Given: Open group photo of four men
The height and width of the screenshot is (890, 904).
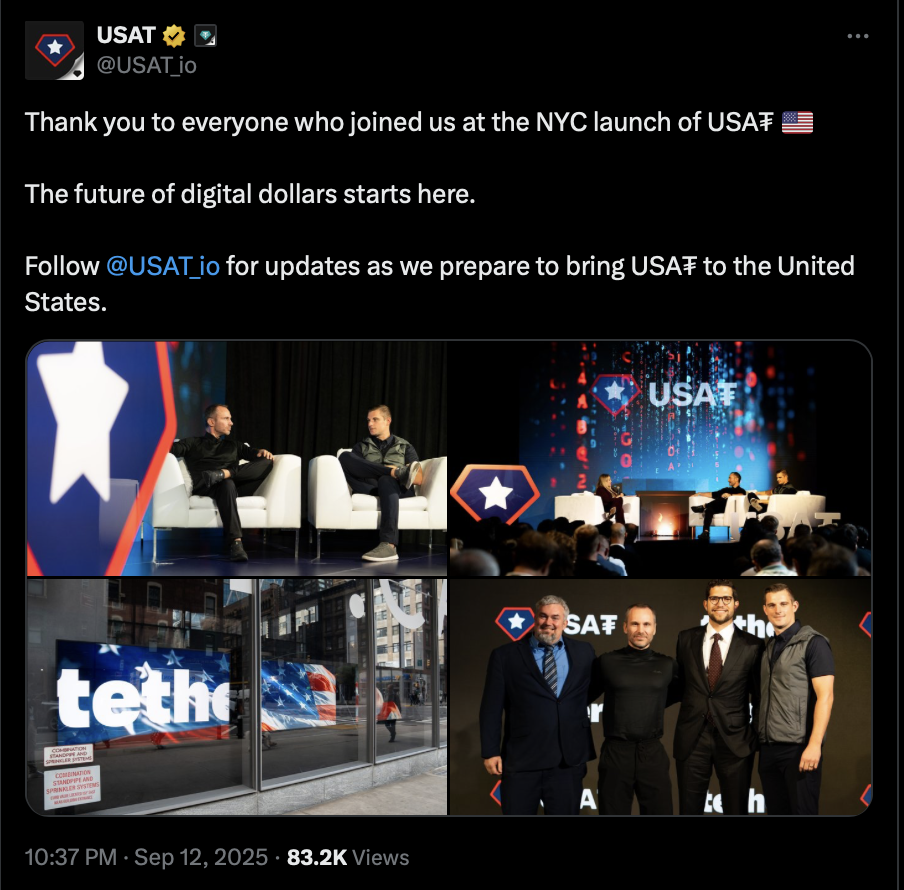Looking at the screenshot, I should (x=661, y=697).
